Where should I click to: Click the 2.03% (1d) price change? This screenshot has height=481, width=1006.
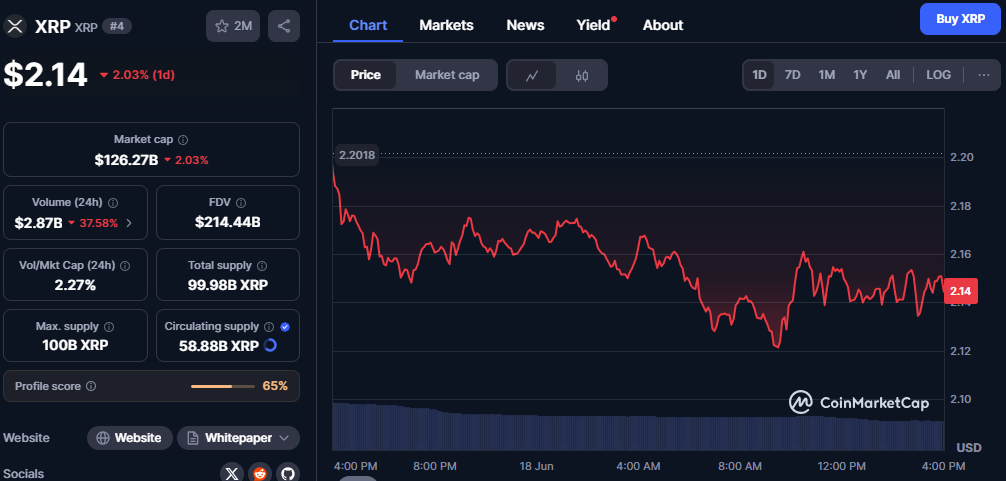point(137,74)
